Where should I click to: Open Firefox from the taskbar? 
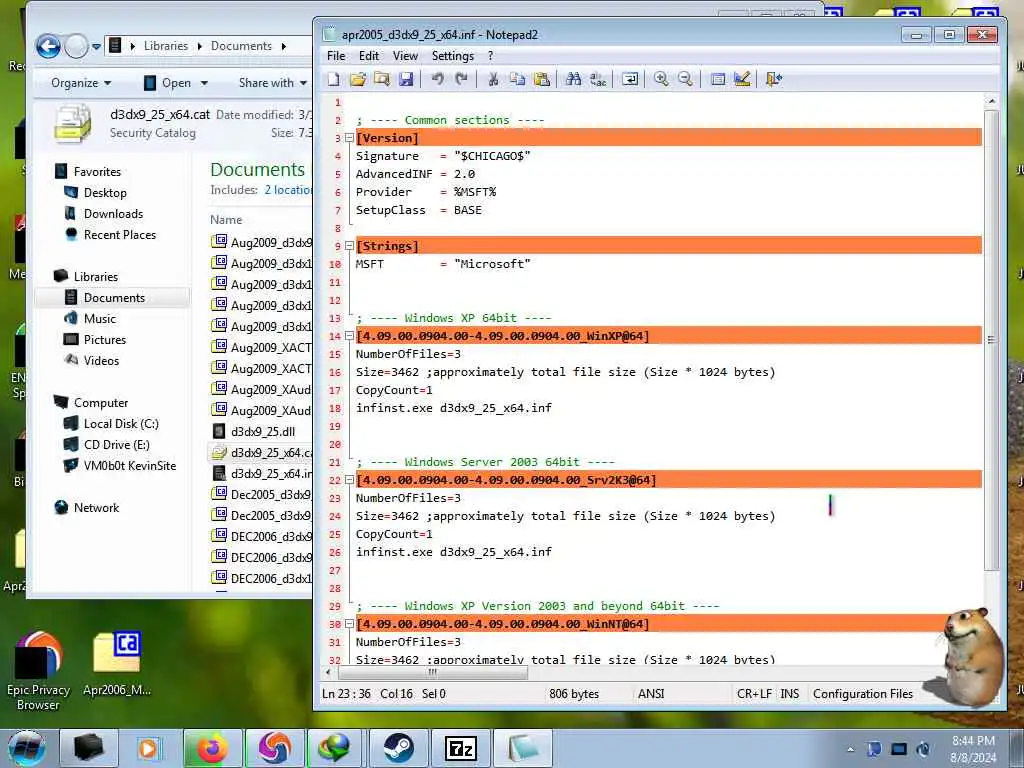[212, 748]
